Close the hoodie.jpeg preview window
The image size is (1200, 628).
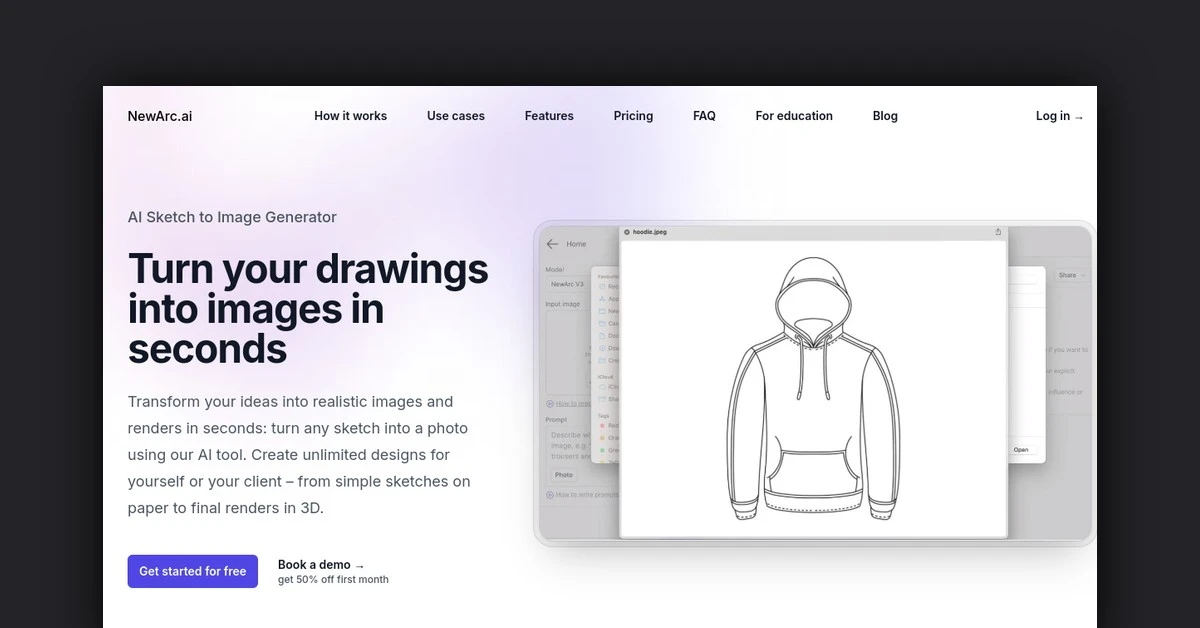[627, 232]
